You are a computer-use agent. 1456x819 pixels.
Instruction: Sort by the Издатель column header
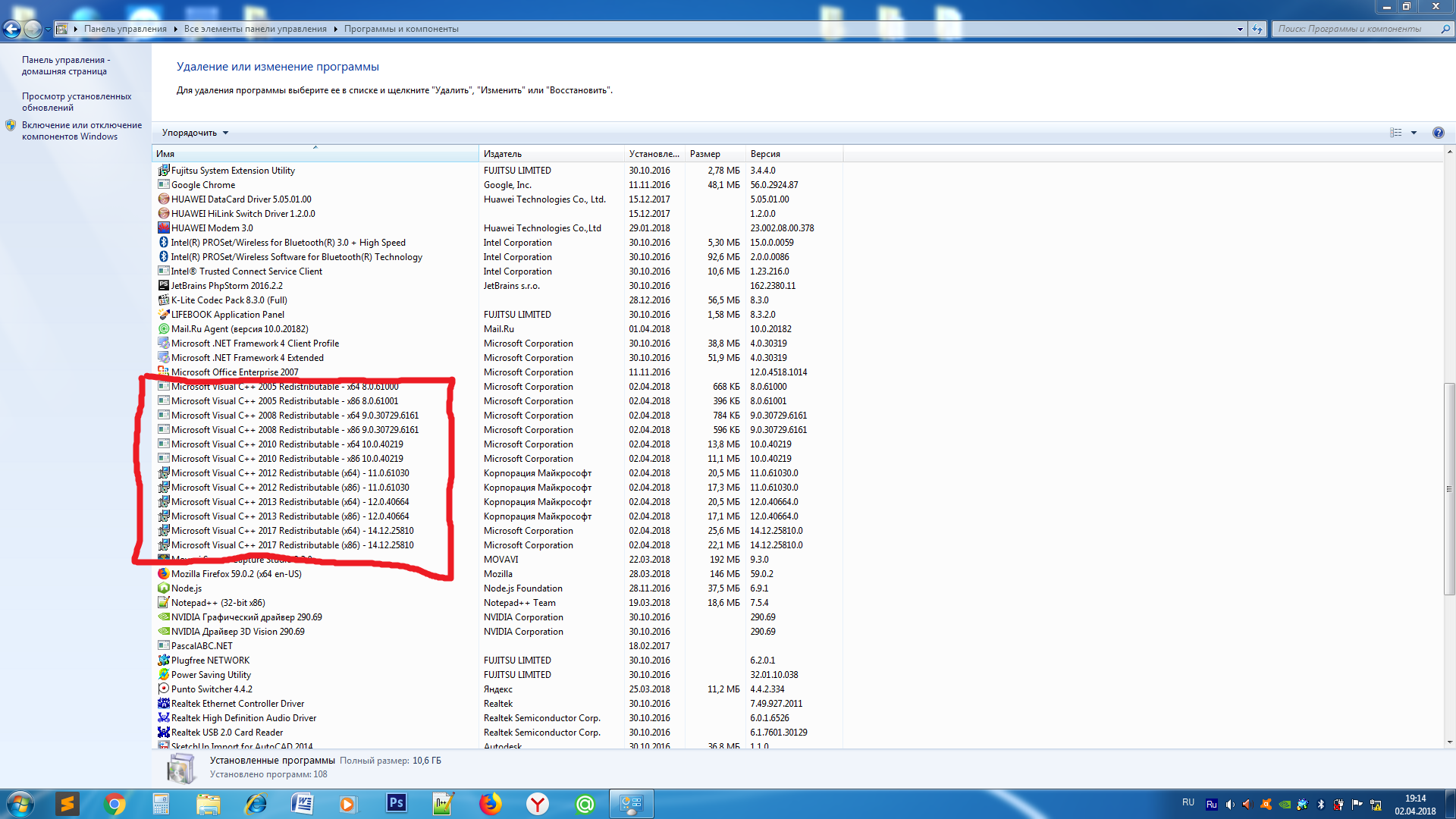[552, 154]
